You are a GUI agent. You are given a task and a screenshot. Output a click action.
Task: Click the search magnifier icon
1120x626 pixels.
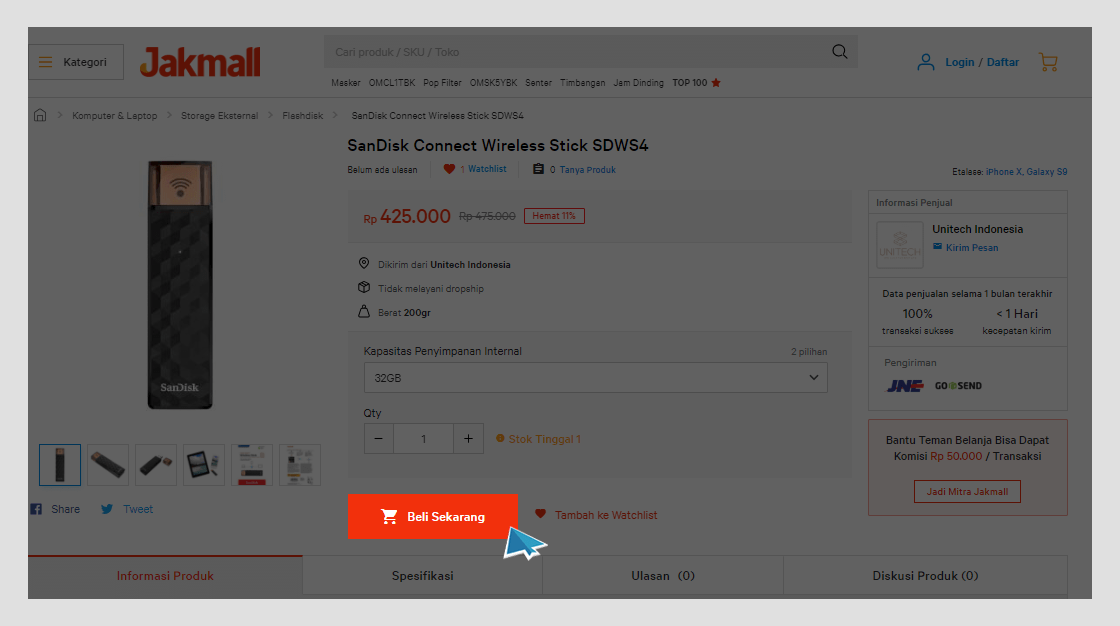[839, 51]
